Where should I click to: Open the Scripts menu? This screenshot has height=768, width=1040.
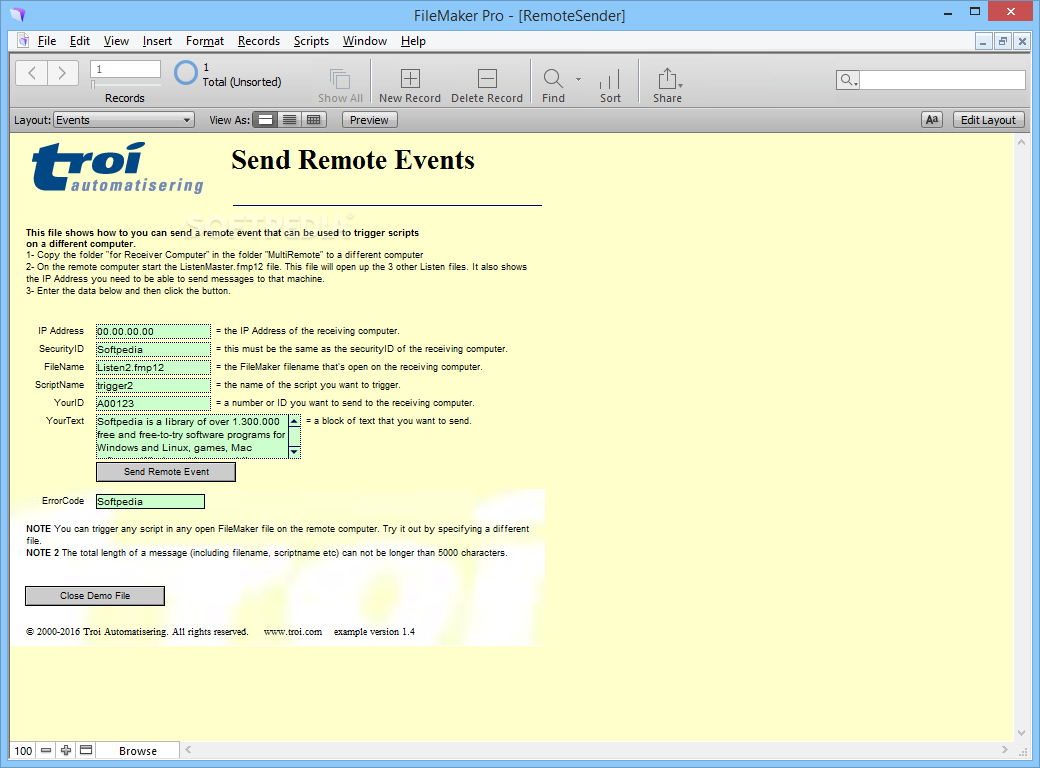pyautogui.click(x=311, y=41)
